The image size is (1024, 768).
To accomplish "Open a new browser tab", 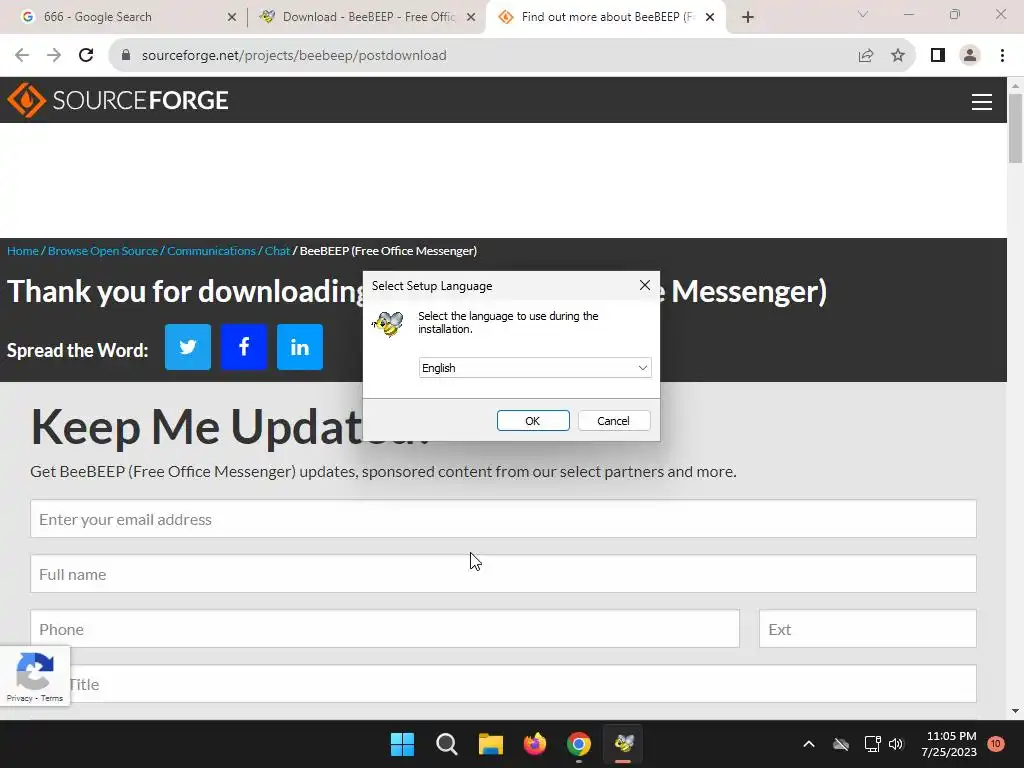I will pos(748,17).
